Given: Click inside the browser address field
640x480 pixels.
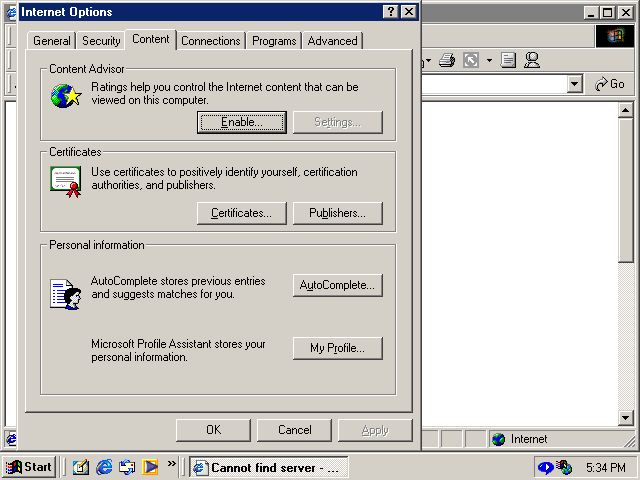Looking at the screenshot, I should 495,84.
